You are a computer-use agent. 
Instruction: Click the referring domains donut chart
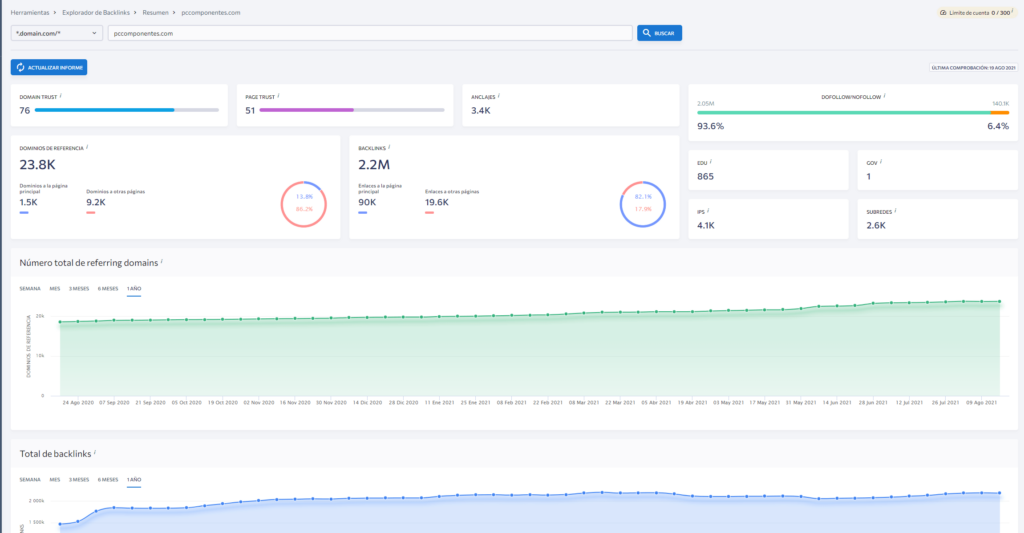(x=304, y=204)
